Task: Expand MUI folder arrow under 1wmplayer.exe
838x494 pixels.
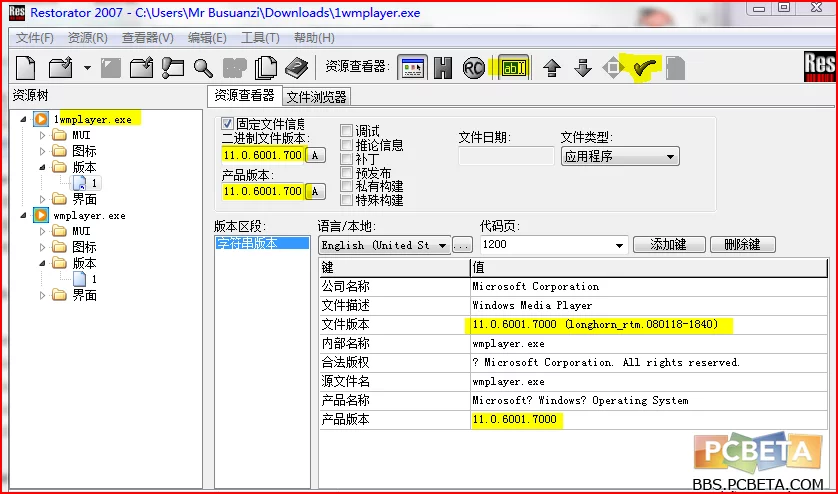Action: tap(43, 135)
